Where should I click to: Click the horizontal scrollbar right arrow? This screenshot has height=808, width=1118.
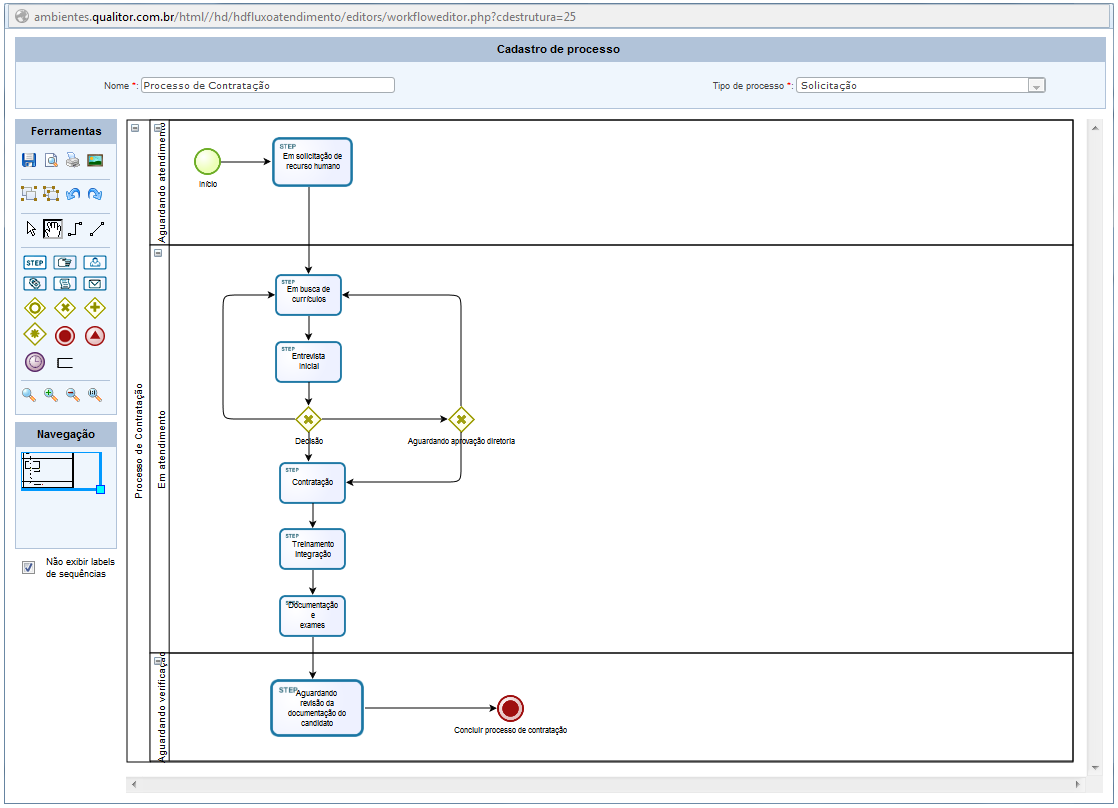pyautogui.click(x=1077, y=785)
